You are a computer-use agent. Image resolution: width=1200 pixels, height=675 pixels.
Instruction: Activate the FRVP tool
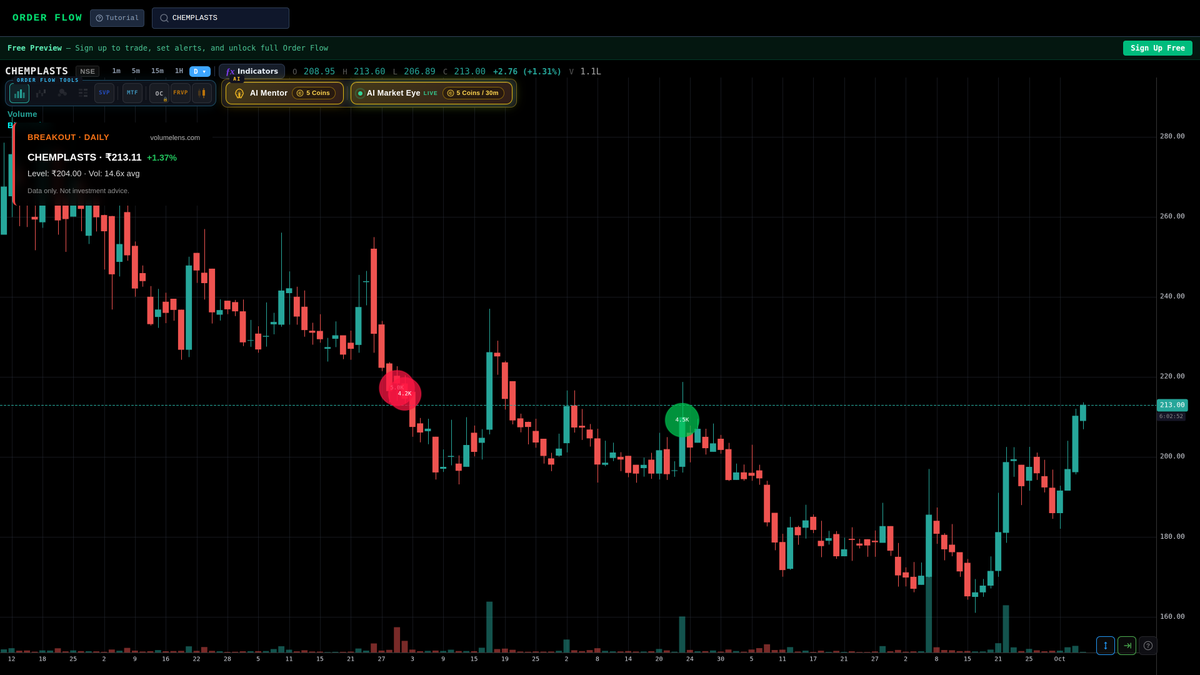(x=180, y=93)
